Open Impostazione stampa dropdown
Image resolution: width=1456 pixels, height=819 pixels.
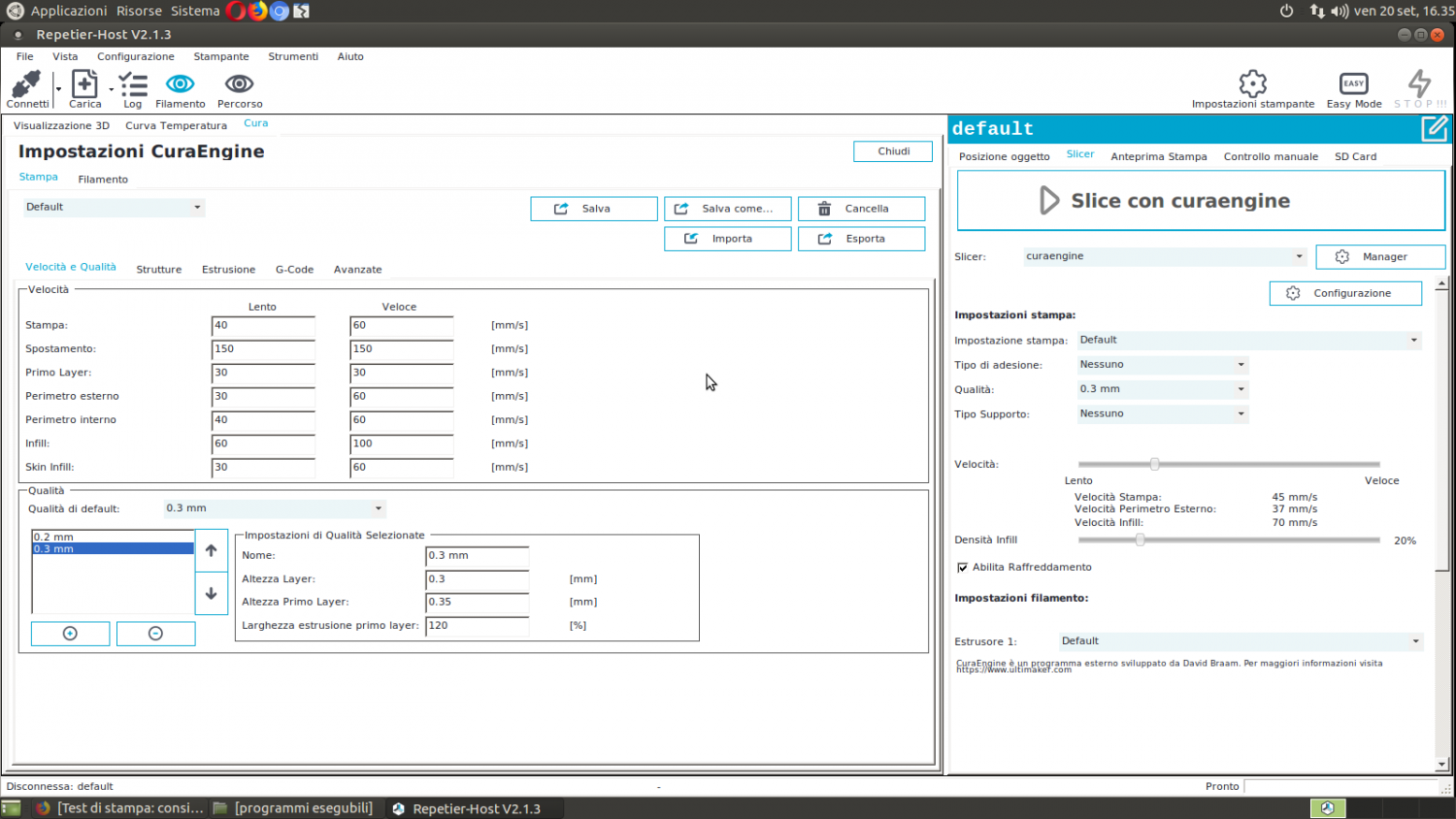tap(1249, 341)
